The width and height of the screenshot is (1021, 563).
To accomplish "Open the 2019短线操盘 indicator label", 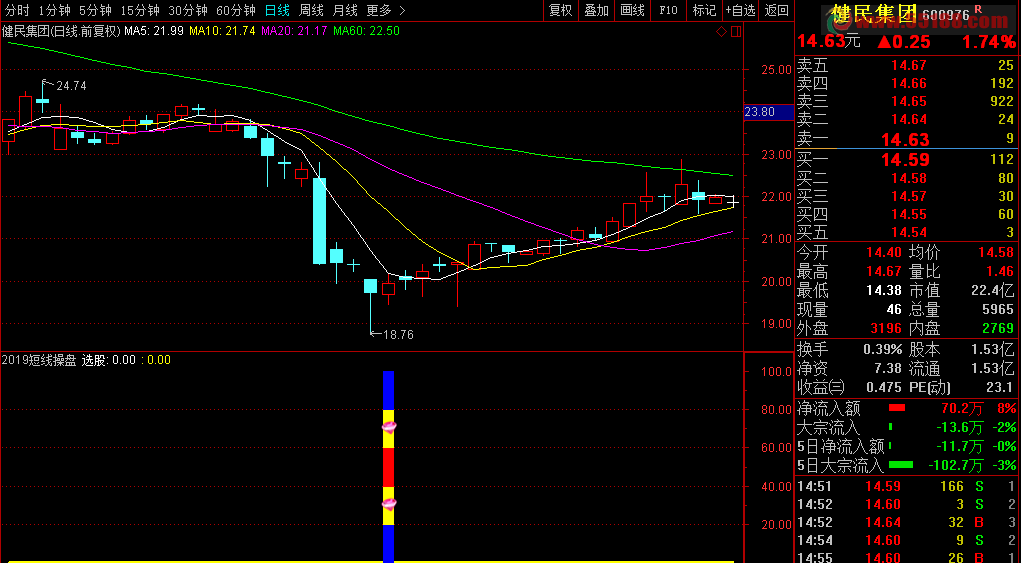I will click(x=39, y=360).
